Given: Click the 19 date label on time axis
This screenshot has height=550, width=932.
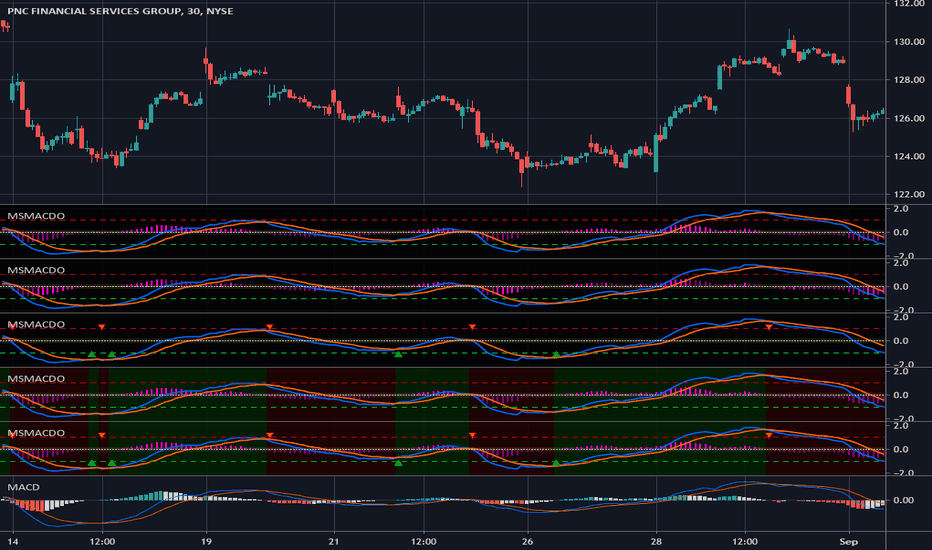Looking at the screenshot, I should [x=206, y=542].
